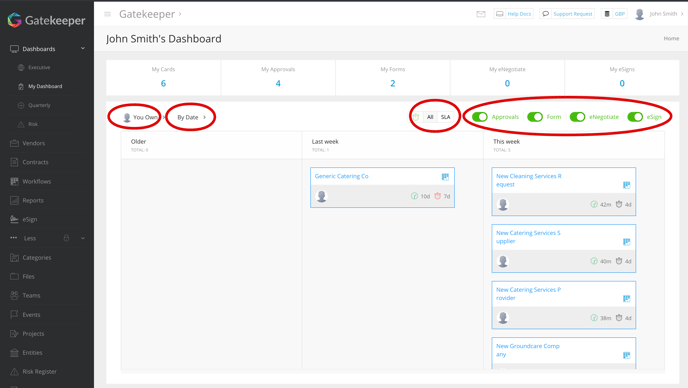Click the Support Request chat icon
The height and width of the screenshot is (388, 688).
coord(545,14)
